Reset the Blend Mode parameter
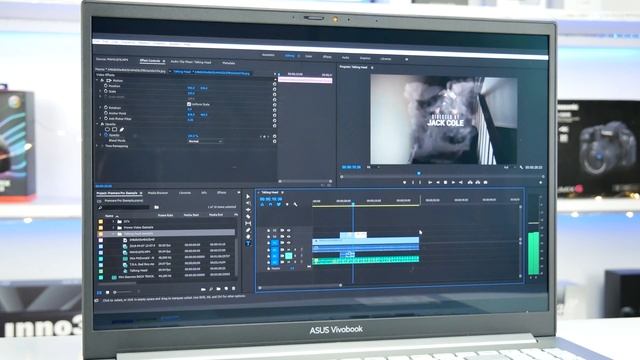Screen dimensions: 640x360 click(274, 141)
